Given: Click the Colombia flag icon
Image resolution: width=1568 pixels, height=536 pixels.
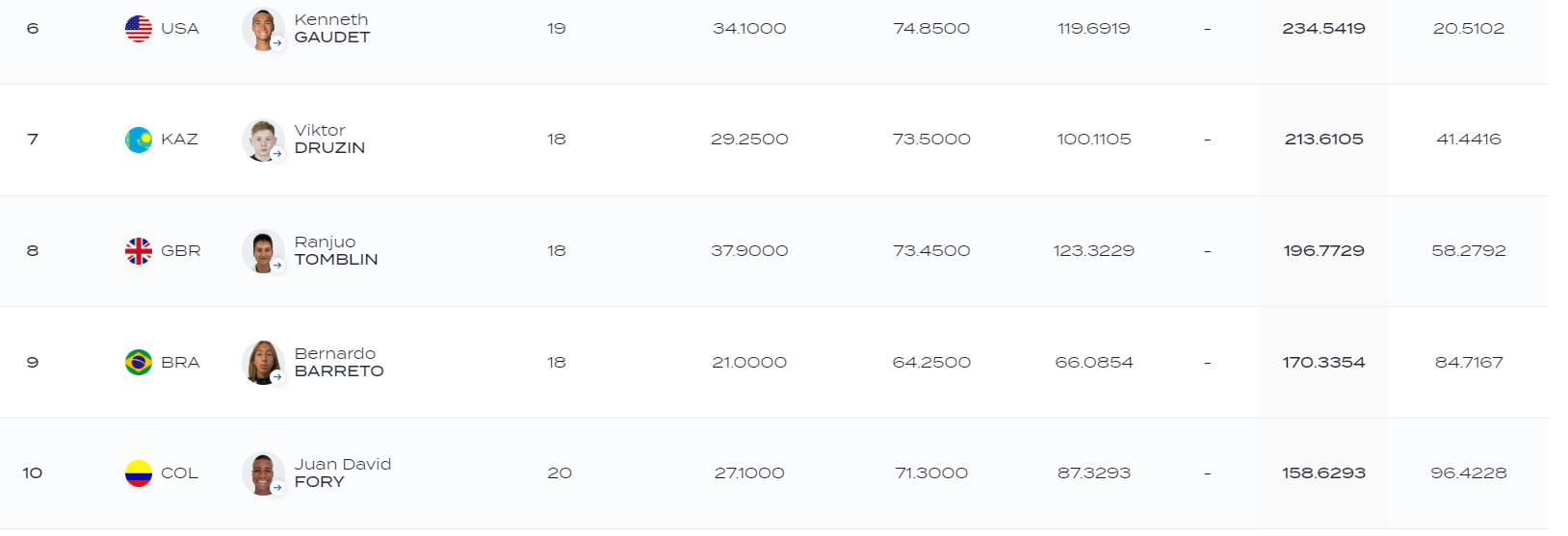Looking at the screenshot, I should (x=139, y=473).
